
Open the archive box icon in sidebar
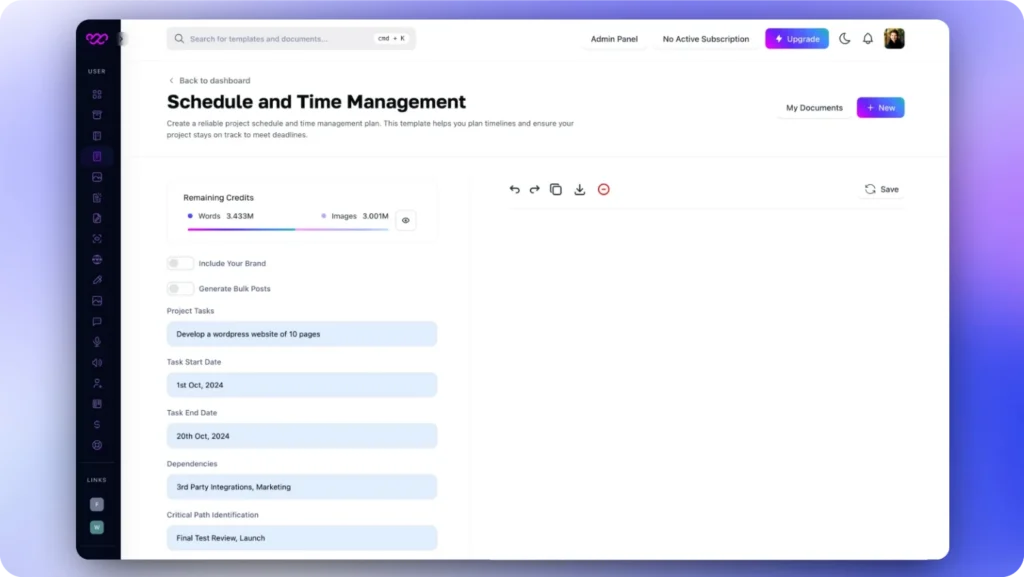click(97, 115)
